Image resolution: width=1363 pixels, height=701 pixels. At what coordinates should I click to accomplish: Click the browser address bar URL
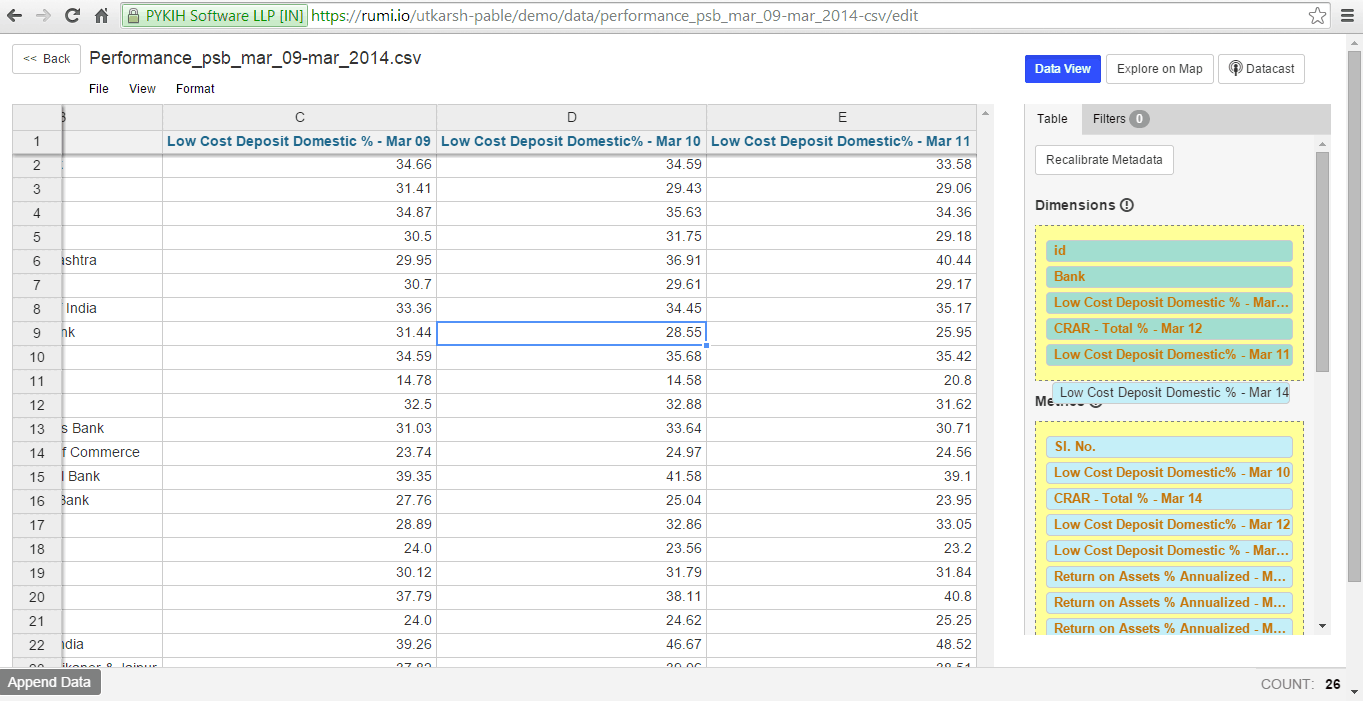[614, 16]
